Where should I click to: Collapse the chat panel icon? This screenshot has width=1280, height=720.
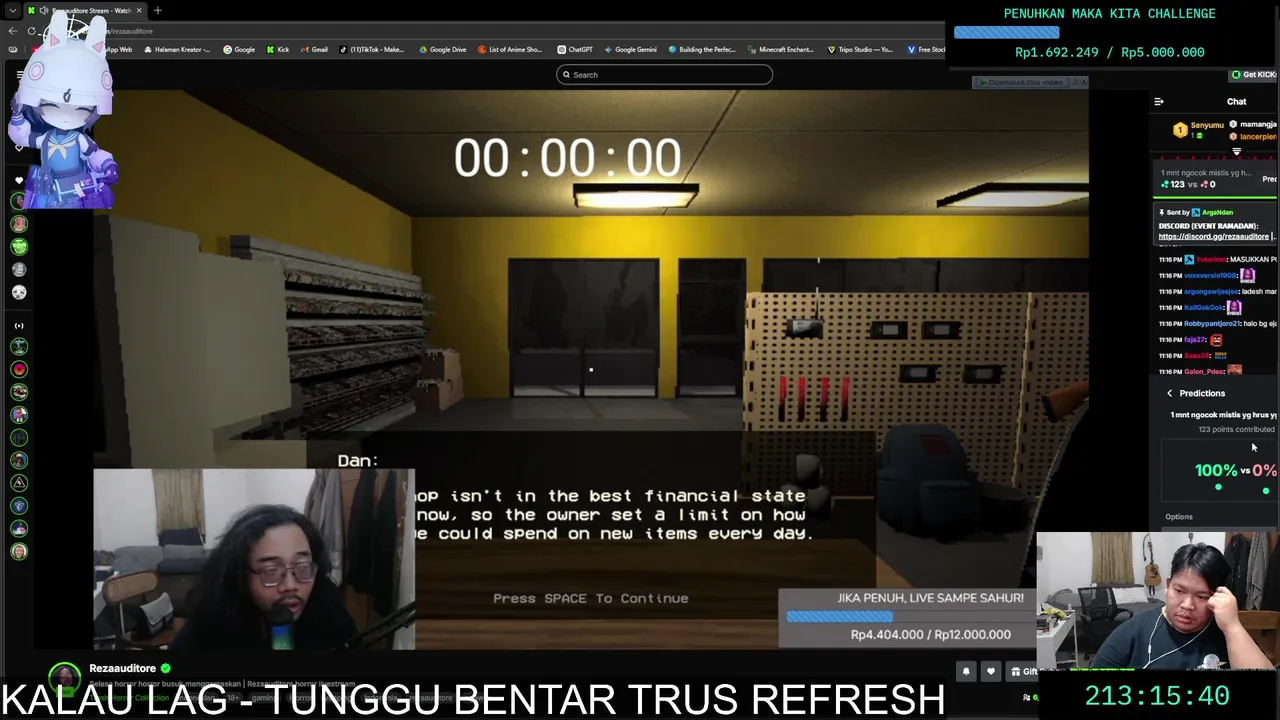[x=1159, y=101]
